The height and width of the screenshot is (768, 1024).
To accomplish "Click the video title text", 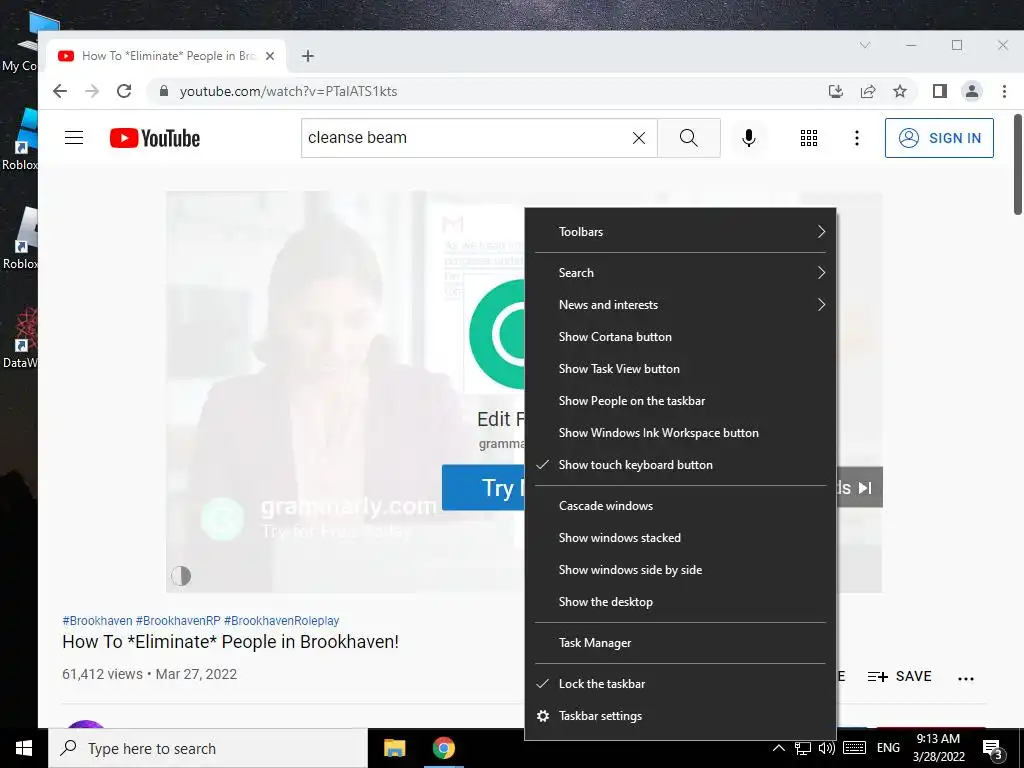I will (231, 642).
